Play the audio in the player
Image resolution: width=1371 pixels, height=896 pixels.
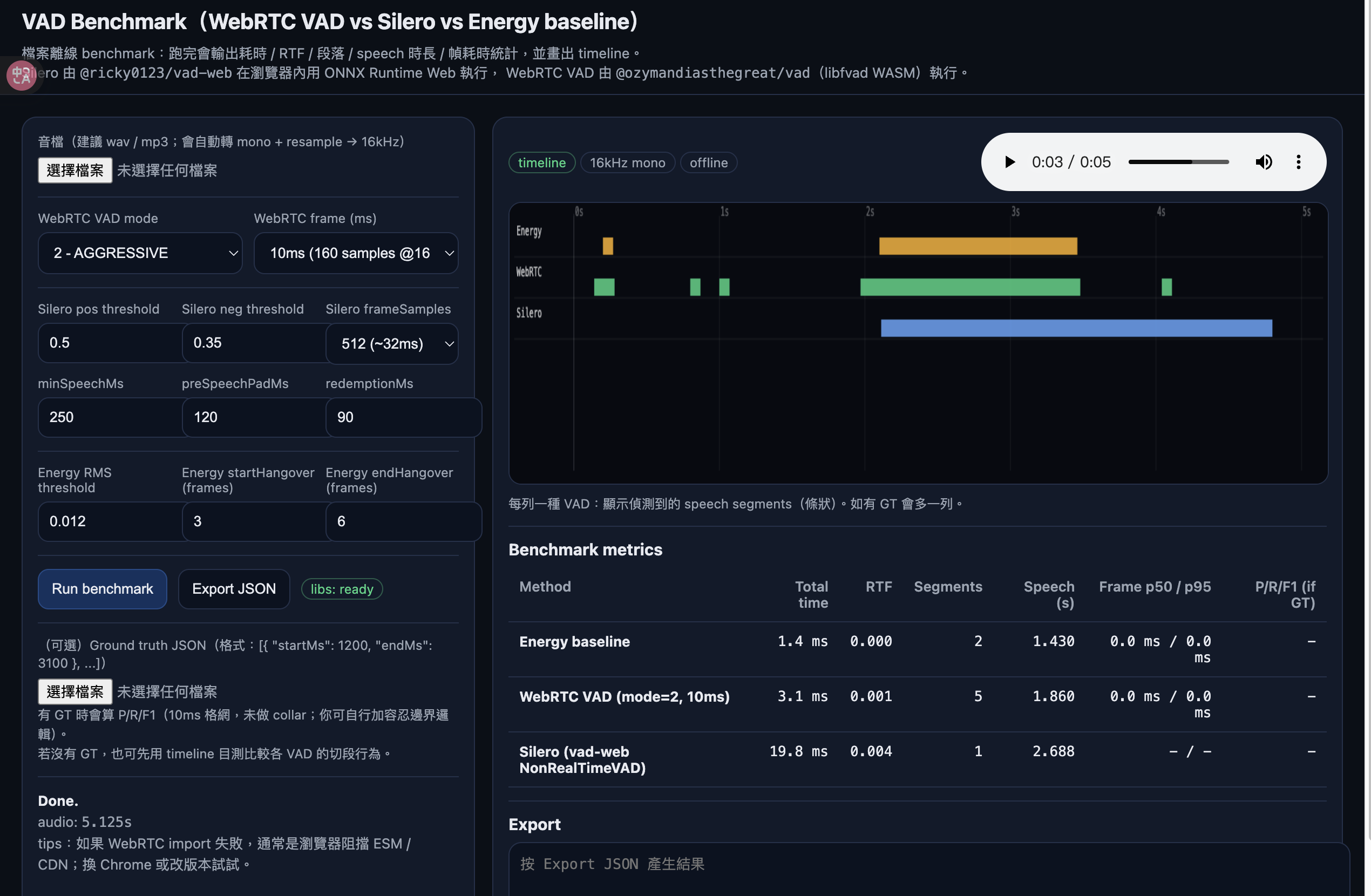pos(1009,162)
